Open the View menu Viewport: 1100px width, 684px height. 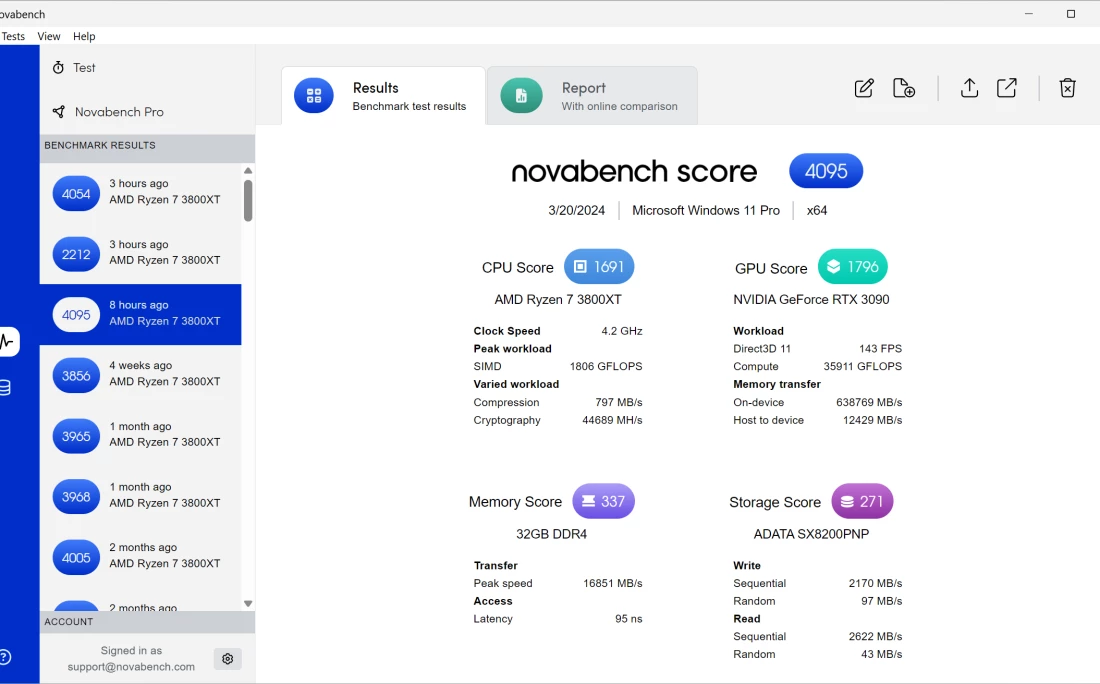click(49, 36)
